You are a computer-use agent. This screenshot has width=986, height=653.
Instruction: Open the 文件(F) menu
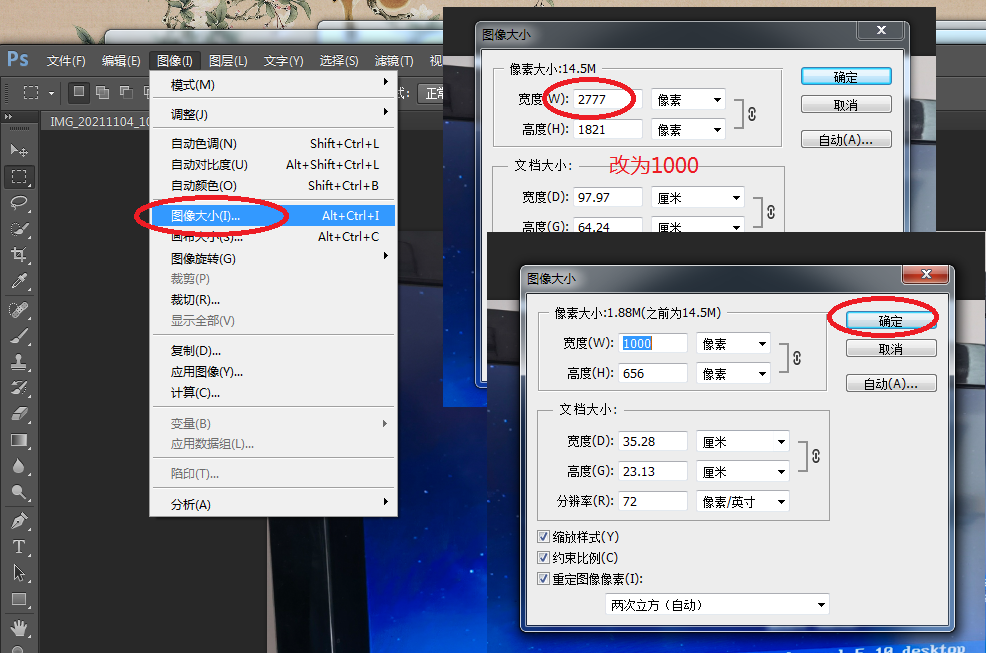(x=66, y=60)
